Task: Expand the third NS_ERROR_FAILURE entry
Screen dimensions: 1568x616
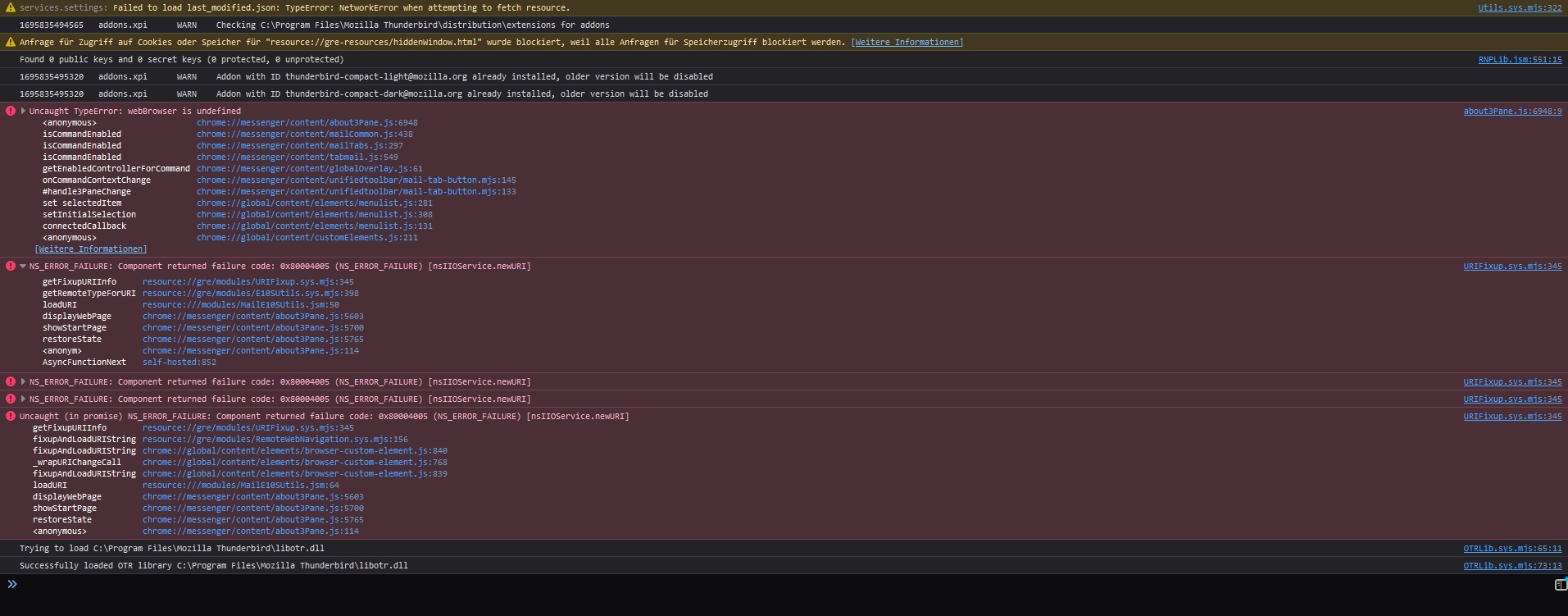Action: pyautogui.click(x=23, y=399)
